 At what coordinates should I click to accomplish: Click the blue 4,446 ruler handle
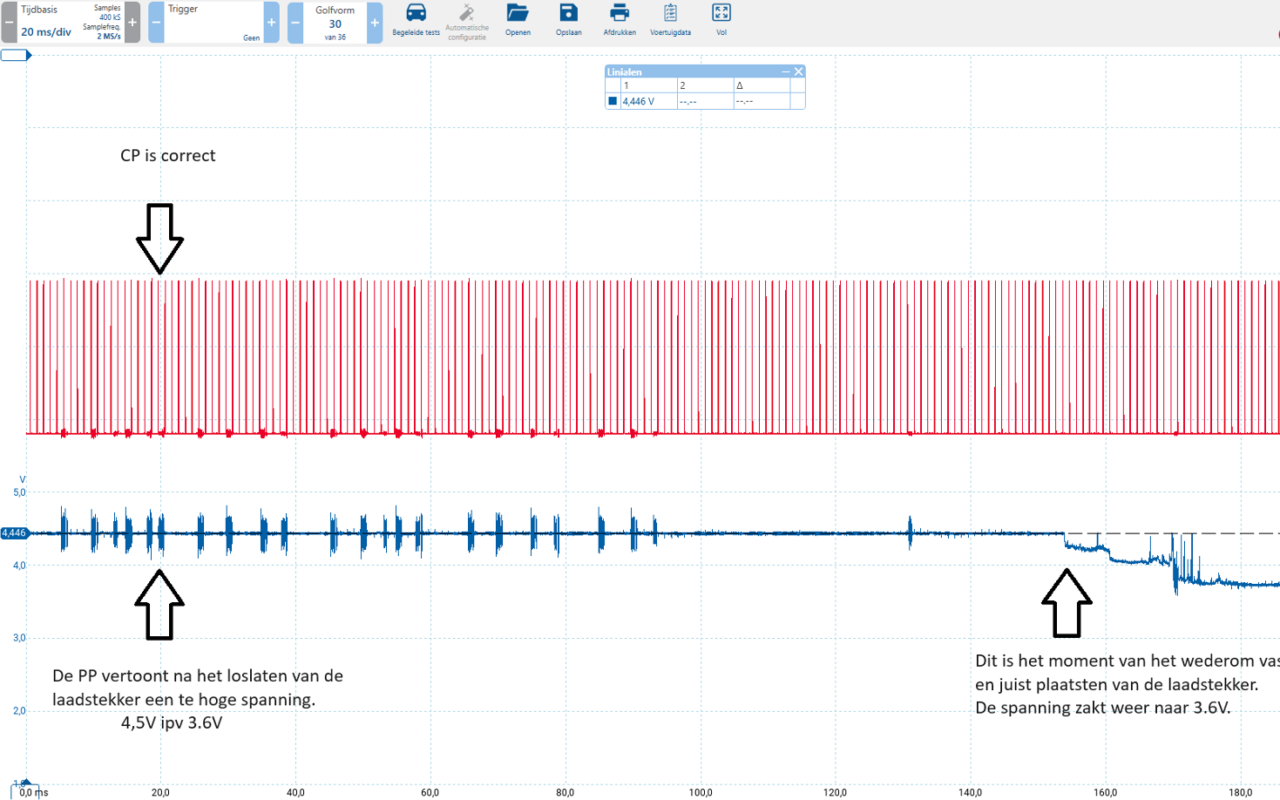14,533
